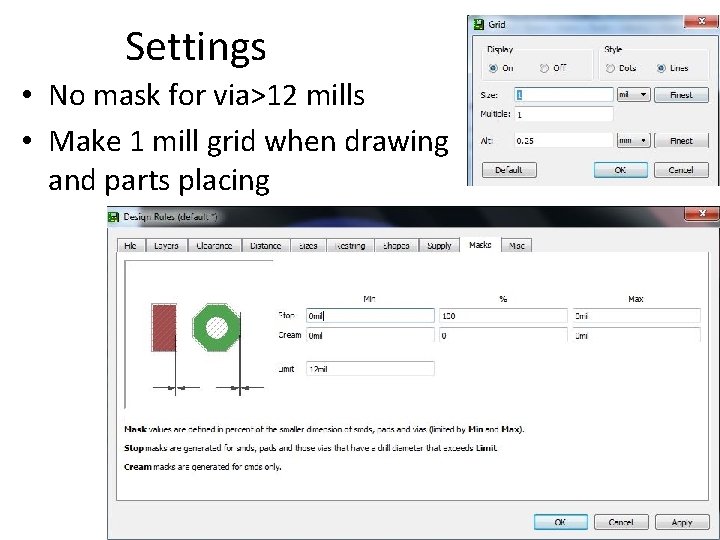
Task: Click the Design Rules title icon
Action: tap(113, 217)
